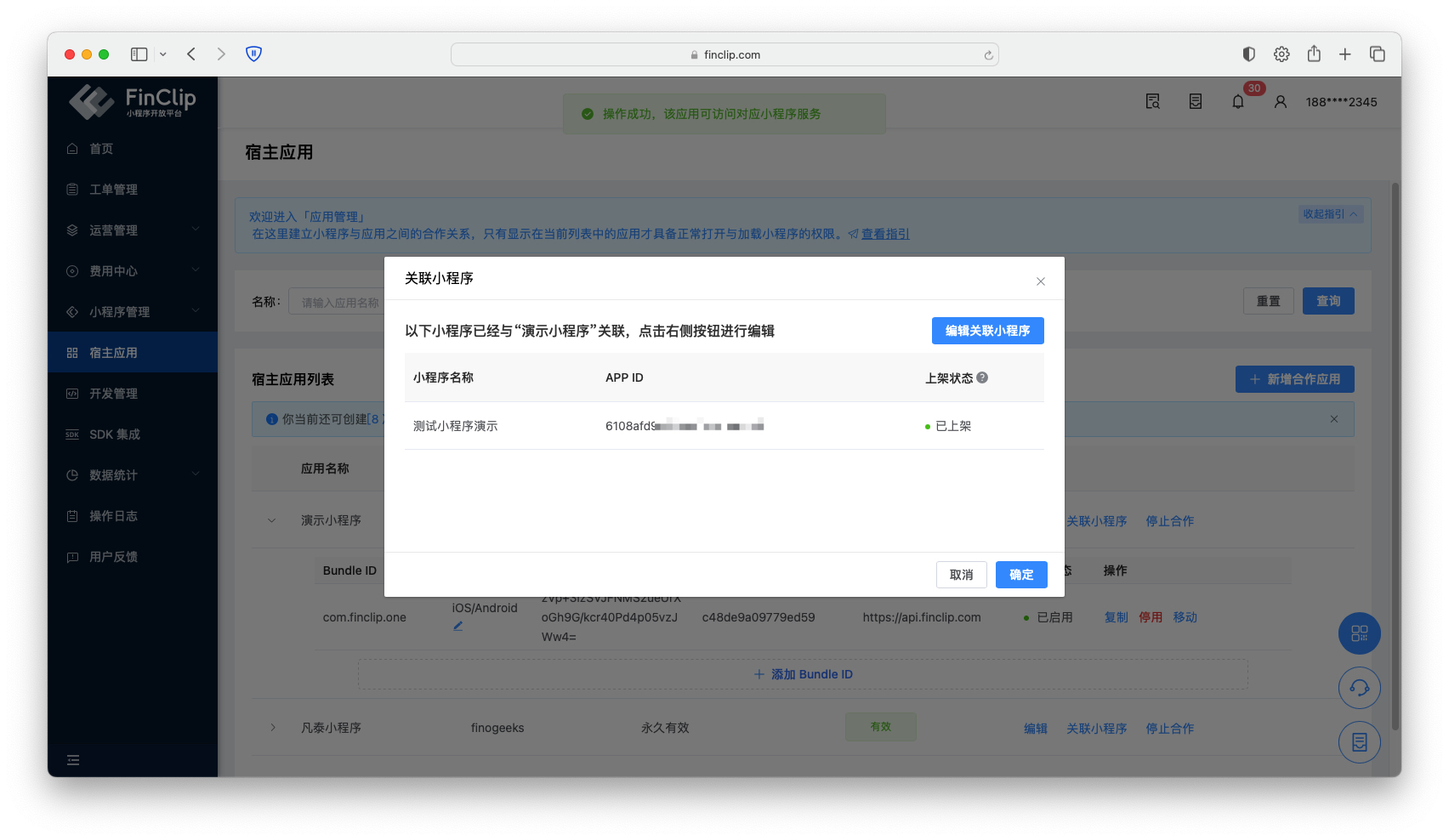Viewport: 1449px width, 840px height.
Task: Click the customer support headset floating icon
Action: tap(1359, 688)
